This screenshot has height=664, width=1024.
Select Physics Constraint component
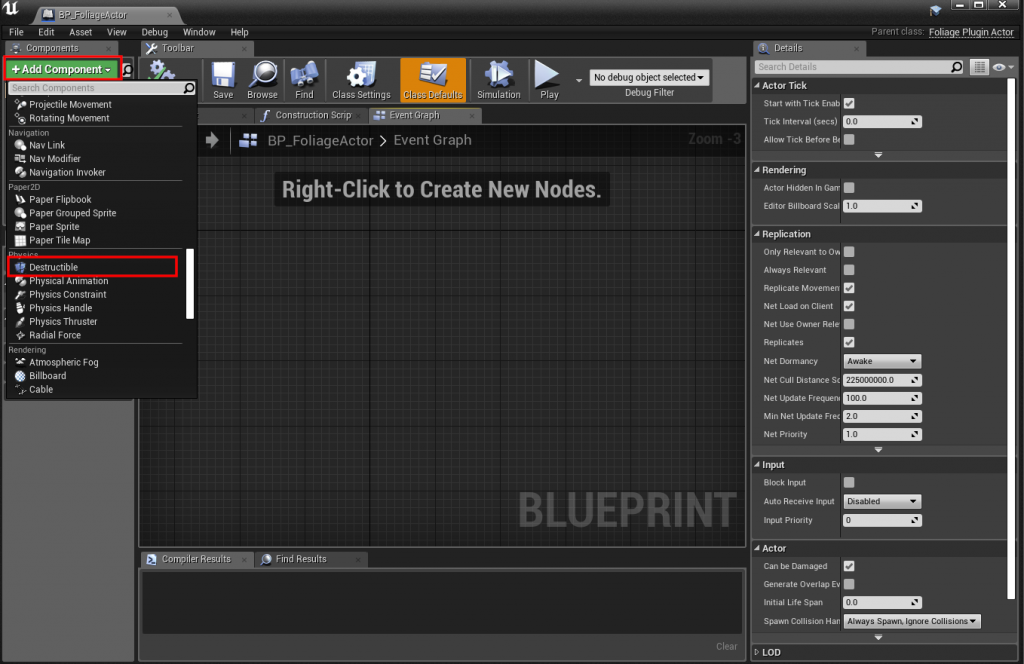point(67,294)
